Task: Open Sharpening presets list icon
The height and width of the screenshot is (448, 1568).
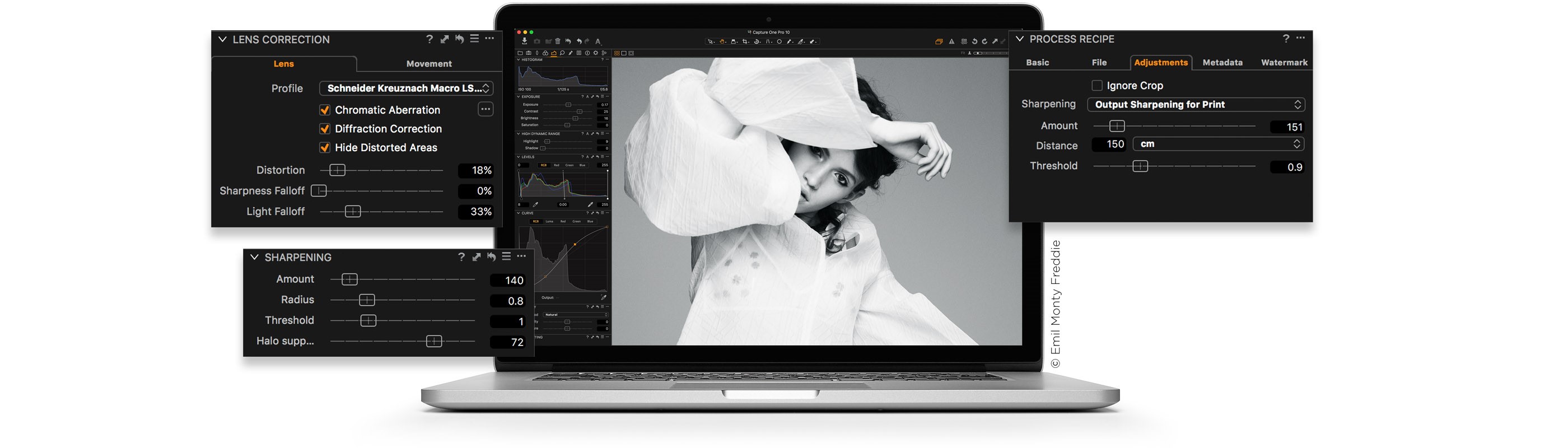Action: [x=506, y=256]
